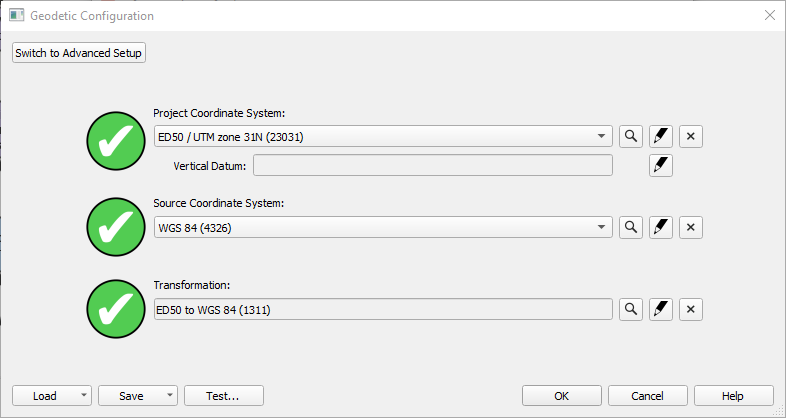786x418 pixels.
Task: Clear the Source Coordinate System
Action: coord(690,227)
